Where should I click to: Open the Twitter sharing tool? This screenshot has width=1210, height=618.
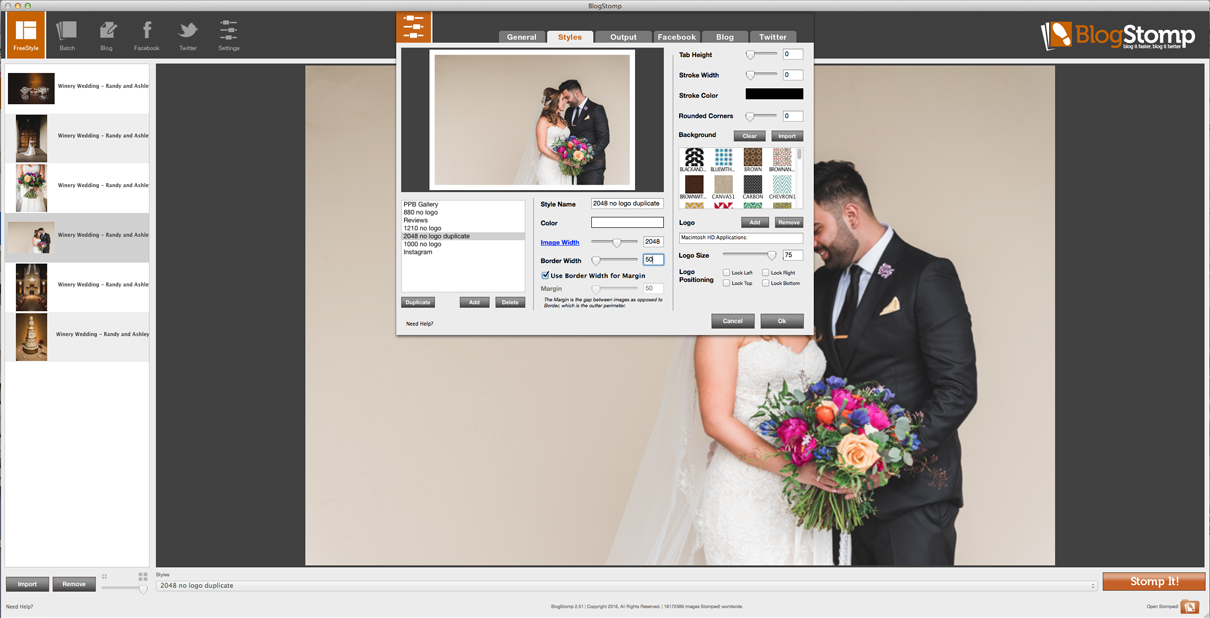(x=187, y=34)
